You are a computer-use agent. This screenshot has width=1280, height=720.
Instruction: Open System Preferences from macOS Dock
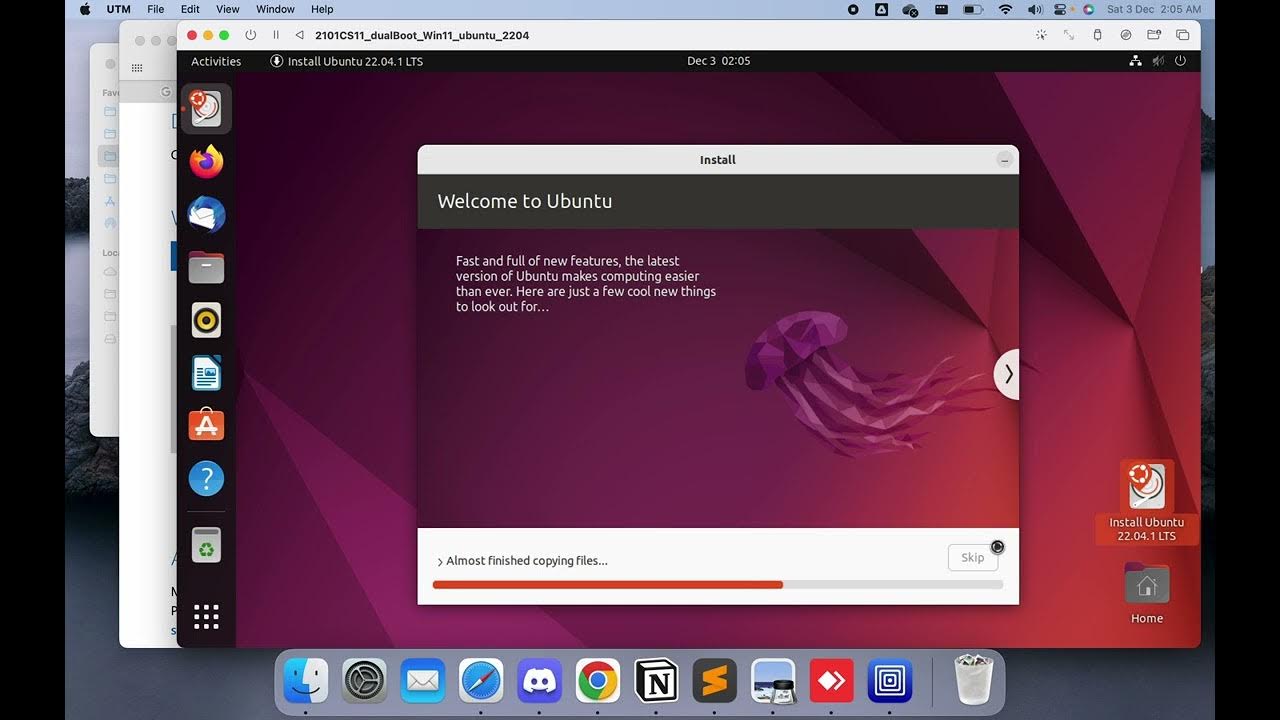(364, 681)
